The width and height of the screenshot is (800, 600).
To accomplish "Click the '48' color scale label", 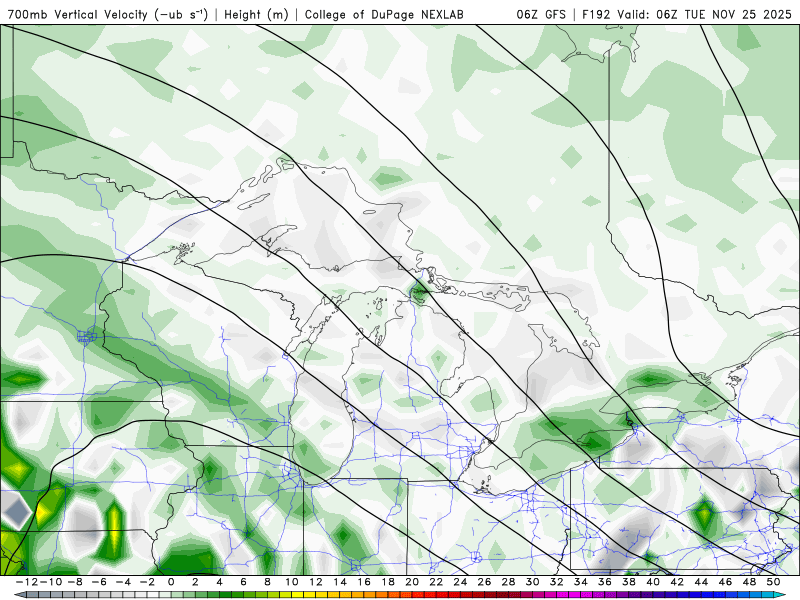I will (x=749, y=582).
